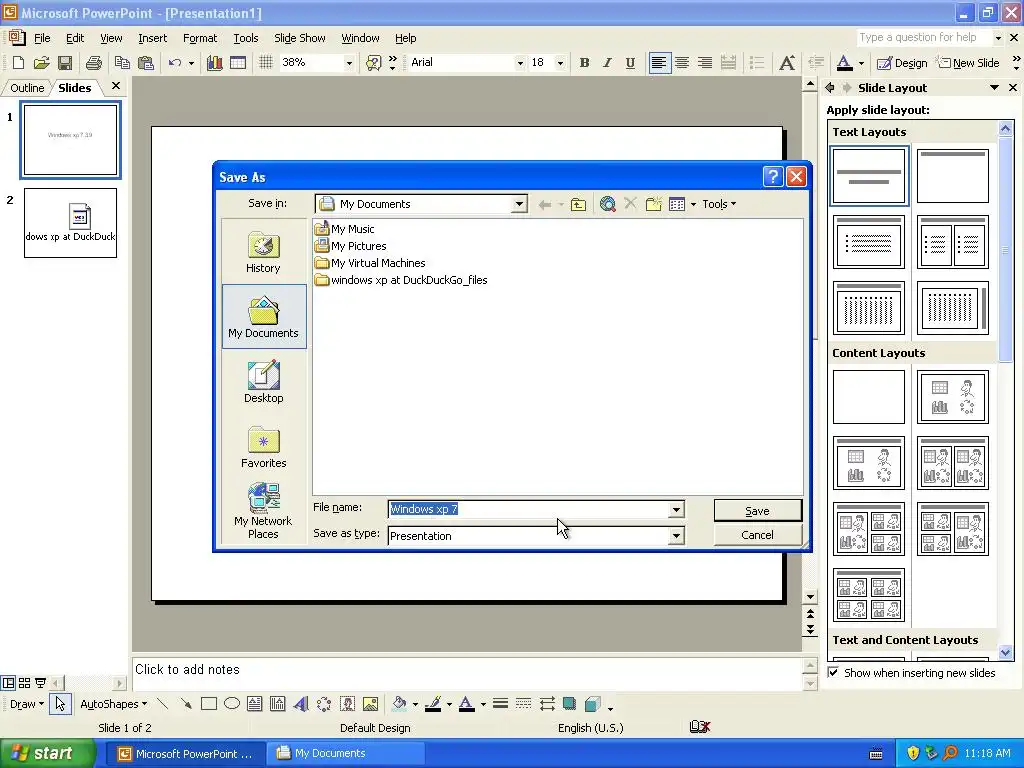Image resolution: width=1024 pixels, height=768 pixels.
Task: Select the My Virtual Machines folder
Action: (x=370, y=263)
